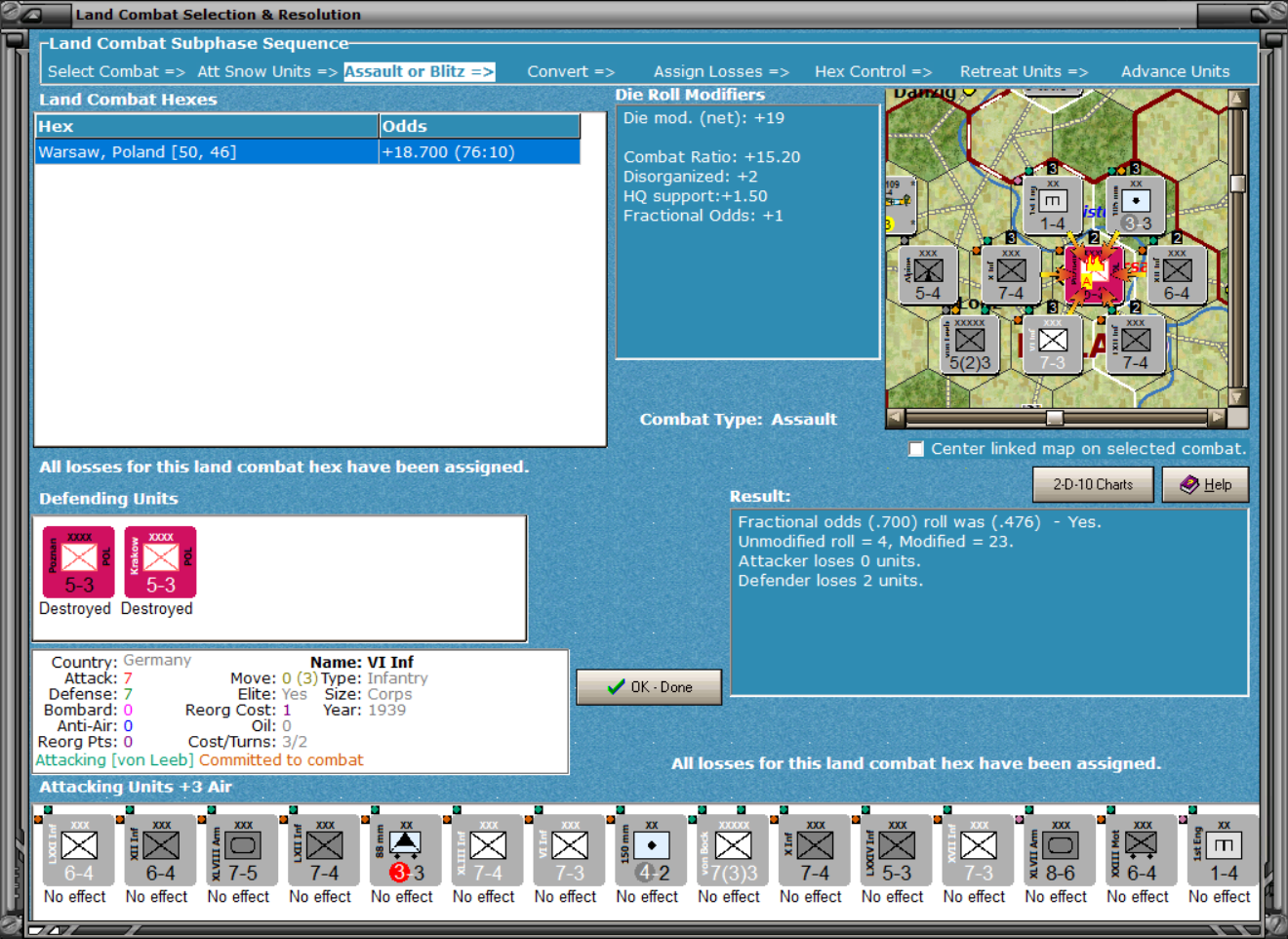The image size is (1288, 939).
Task: Click the Defender loses 2 units result line
Action: [830, 581]
